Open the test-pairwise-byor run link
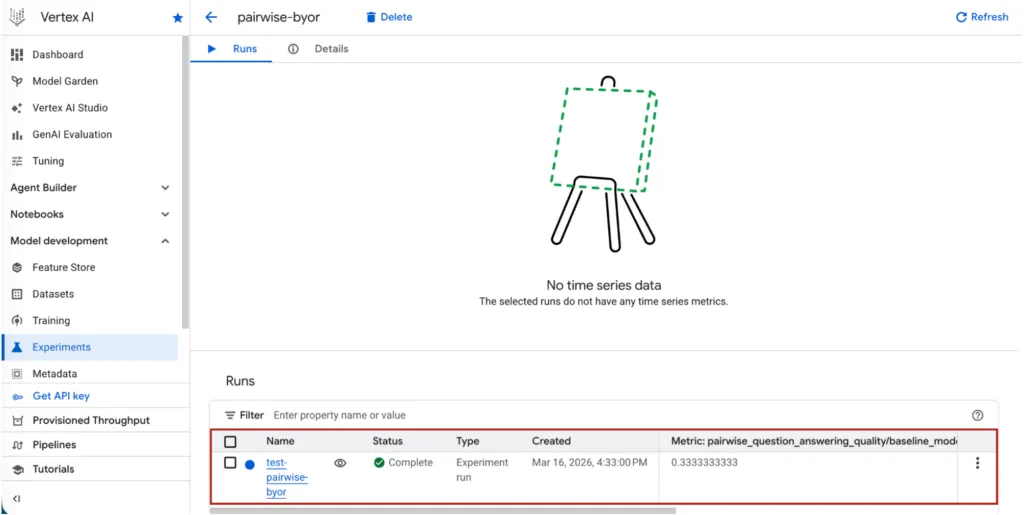 pyautogui.click(x=287, y=477)
